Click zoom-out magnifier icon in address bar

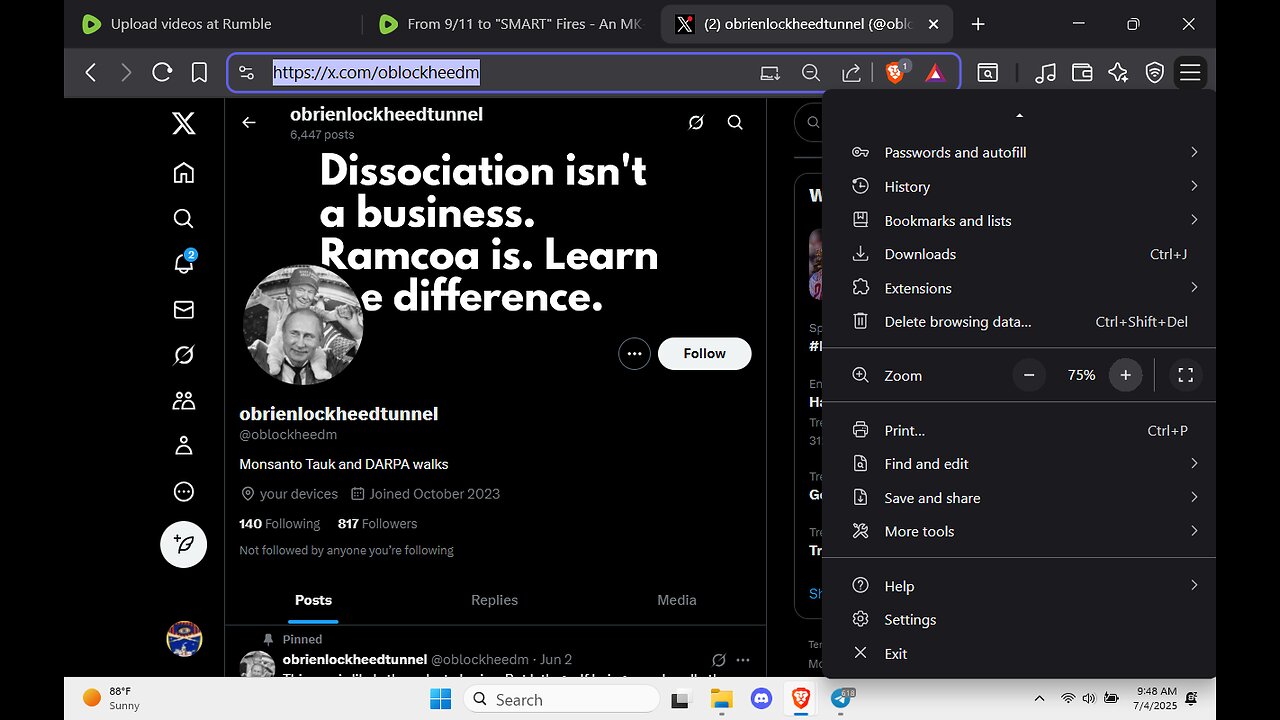811,72
